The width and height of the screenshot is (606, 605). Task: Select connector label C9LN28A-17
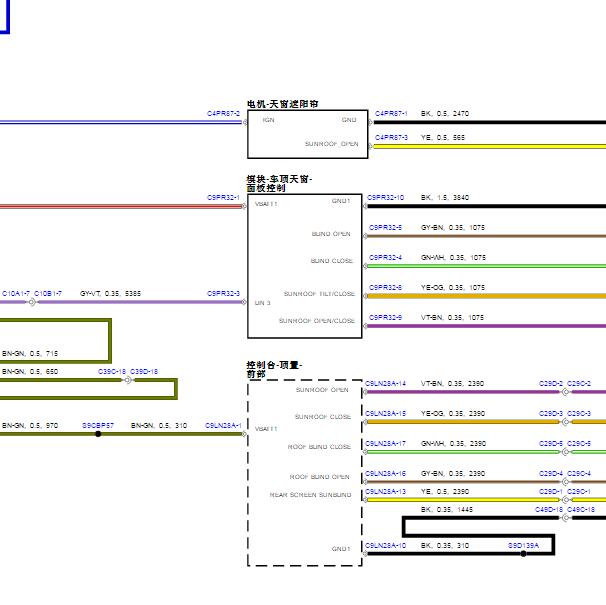385,444
